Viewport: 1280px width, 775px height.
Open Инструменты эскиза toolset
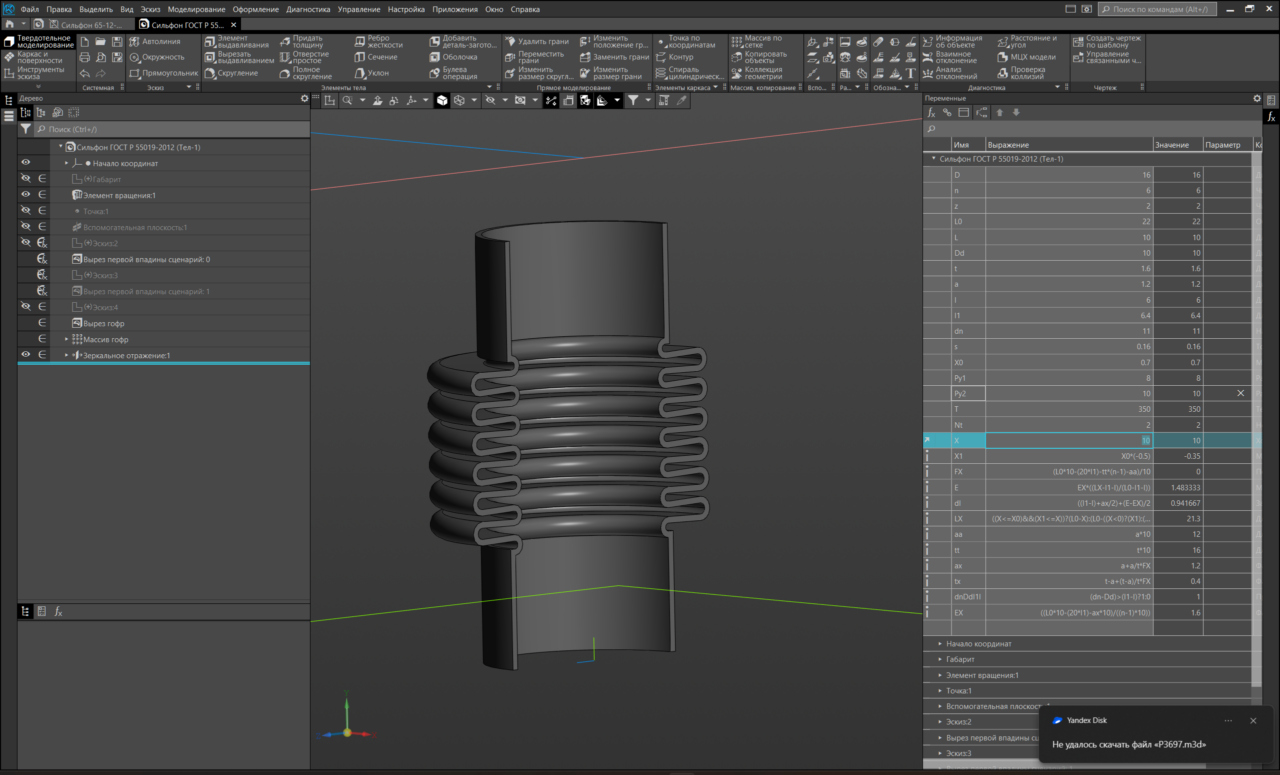point(36,73)
